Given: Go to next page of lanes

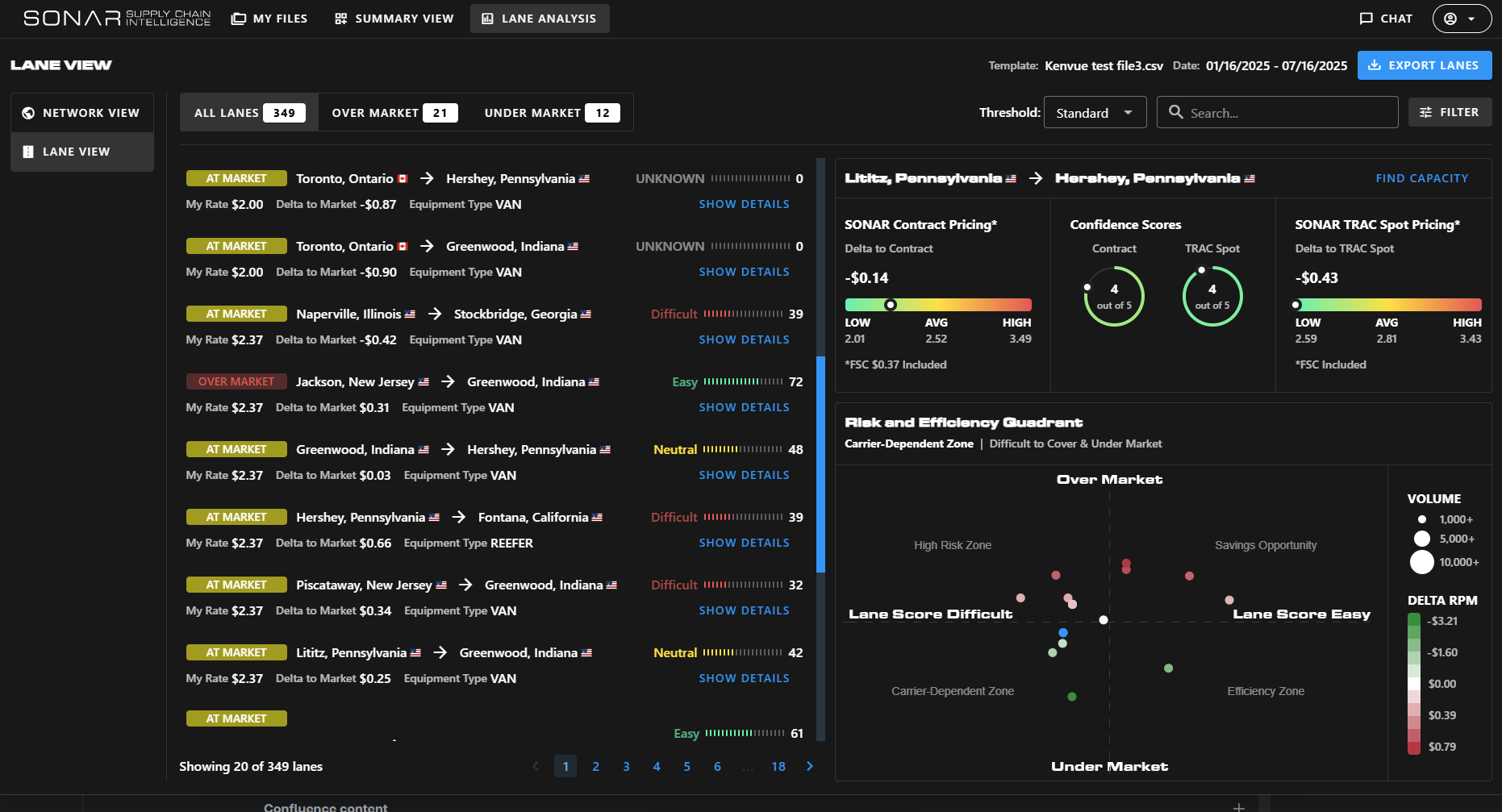Looking at the screenshot, I should click(x=810, y=766).
